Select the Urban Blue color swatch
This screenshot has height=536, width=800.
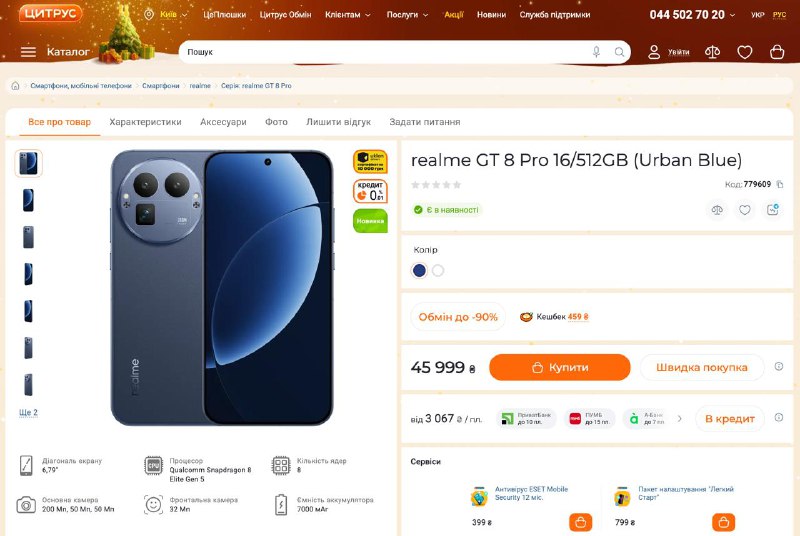(x=419, y=270)
